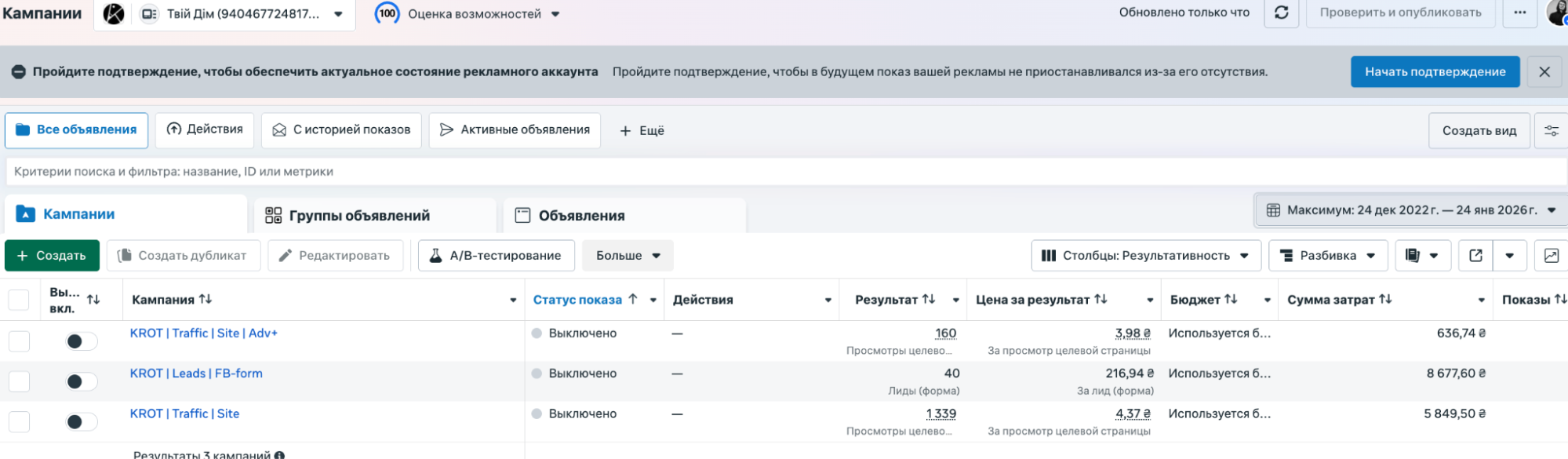Click the reports icon dropdown
Screen dimensions: 1568x459
(x=1421, y=256)
